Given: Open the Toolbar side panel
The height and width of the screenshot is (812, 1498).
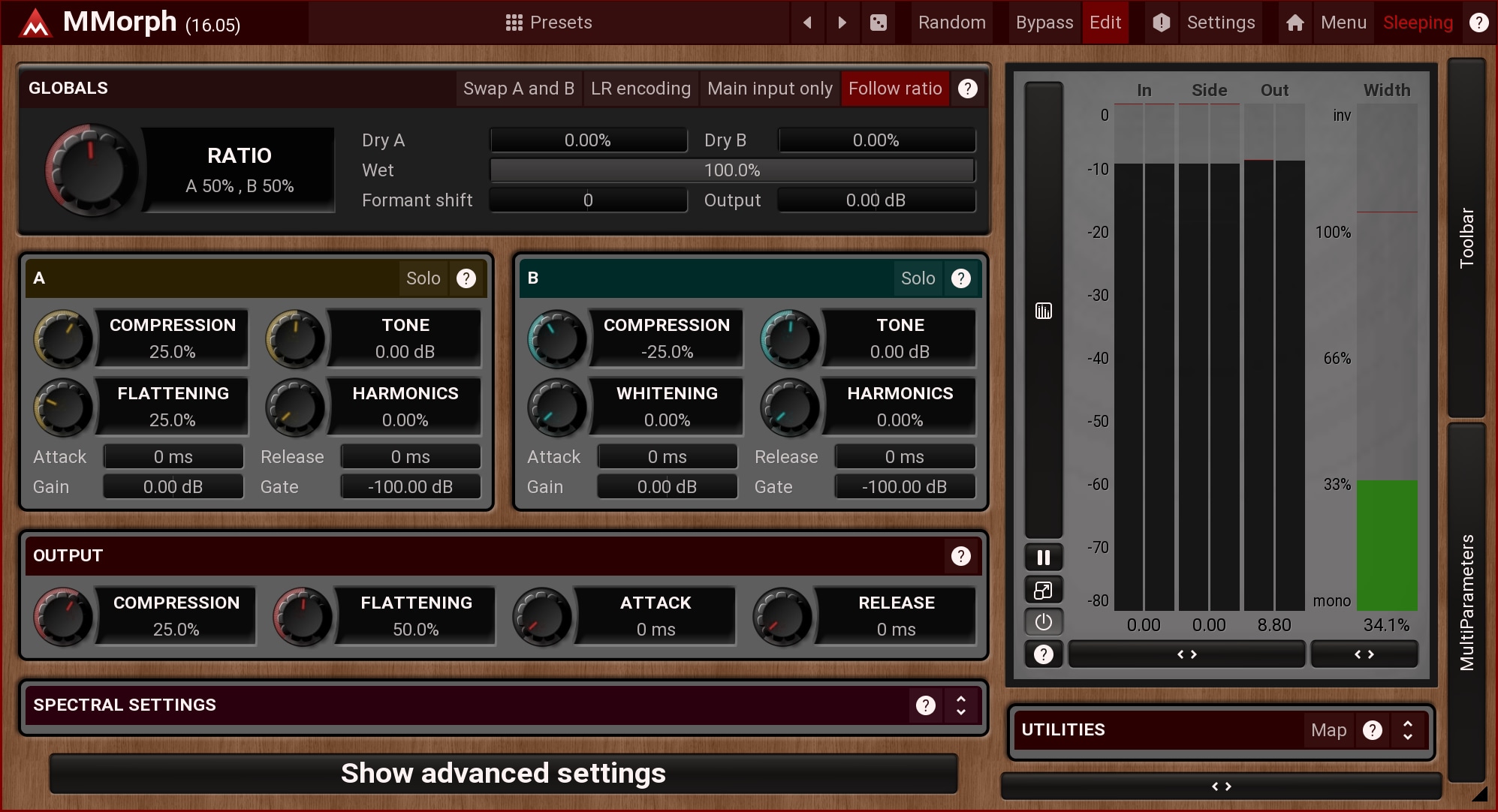Looking at the screenshot, I should [x=1466, y=238].
